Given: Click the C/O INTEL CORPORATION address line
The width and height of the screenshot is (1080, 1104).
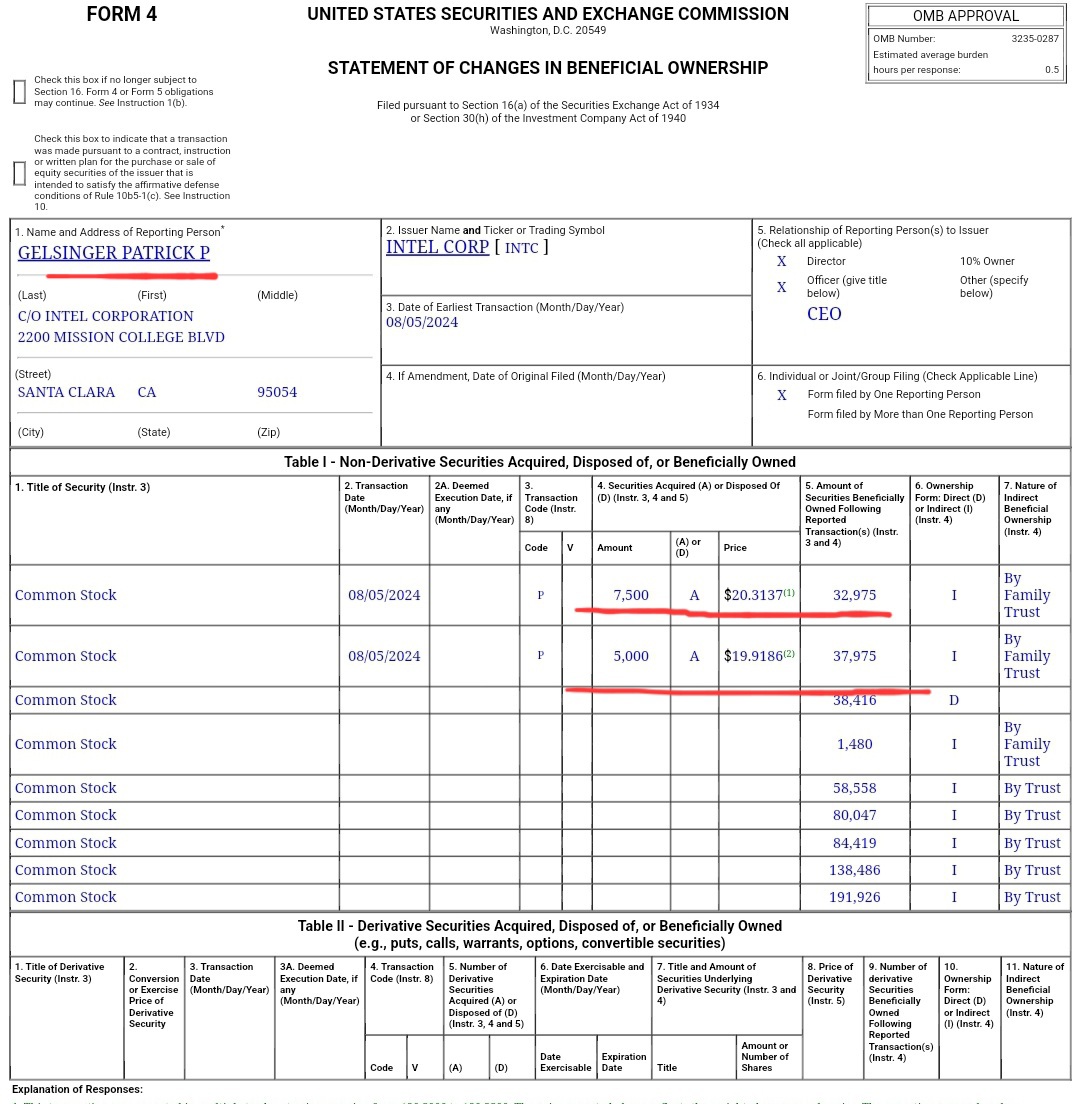Looking at the screenshot, I should 106,316.
